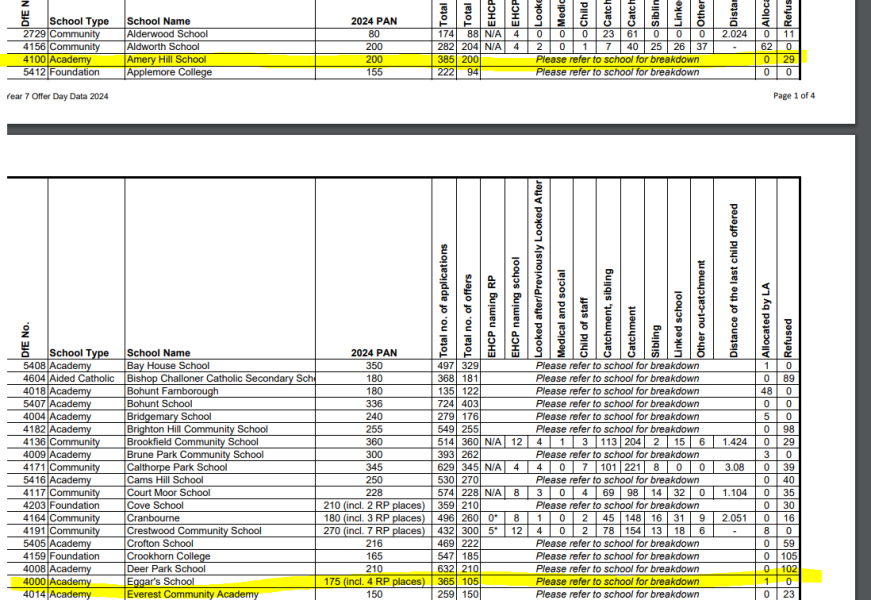Click Calthorpe Park School name
The image size is (871, 600).
[x=177, y=467]
